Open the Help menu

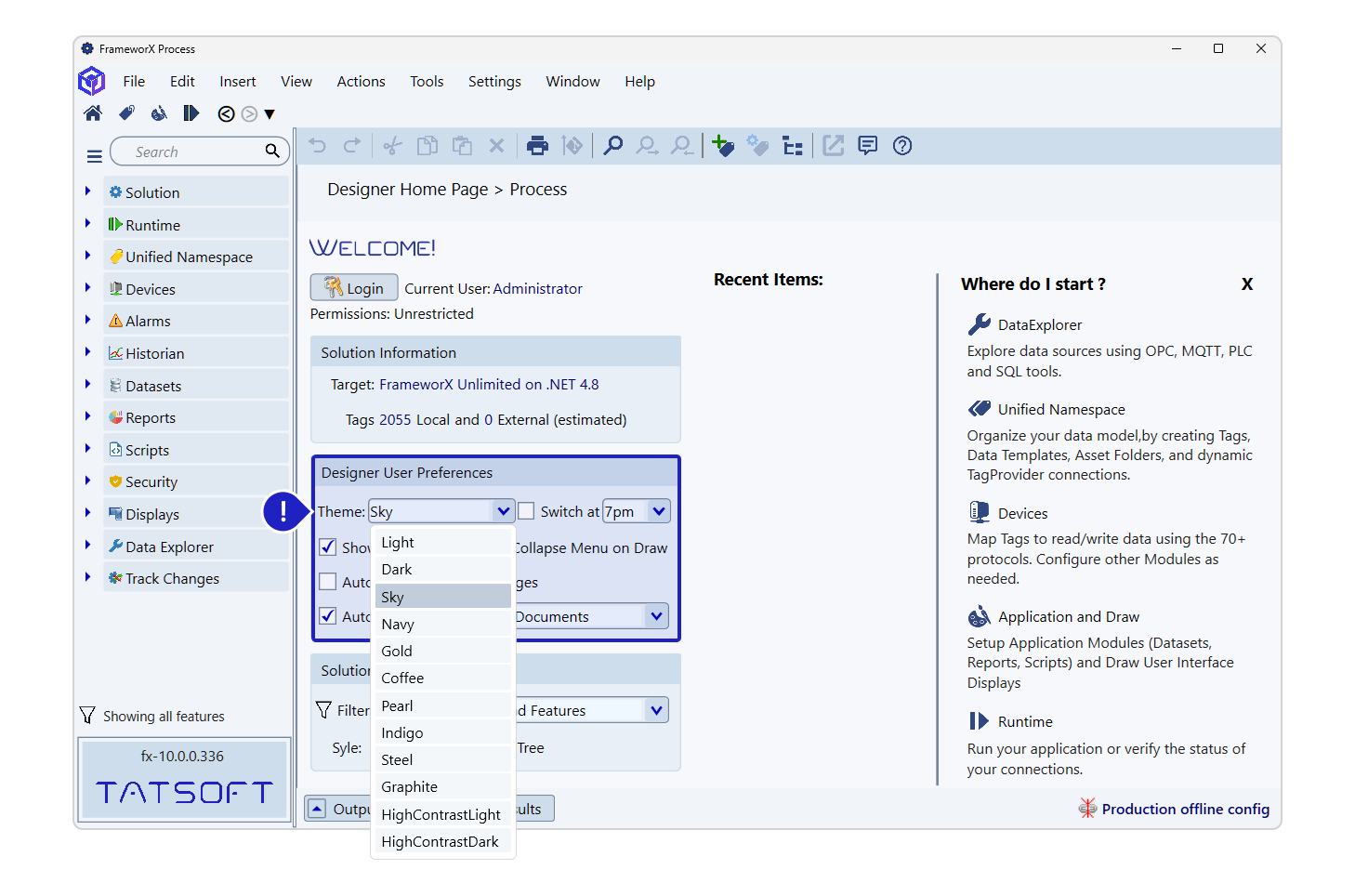click(x=639, y=82)
